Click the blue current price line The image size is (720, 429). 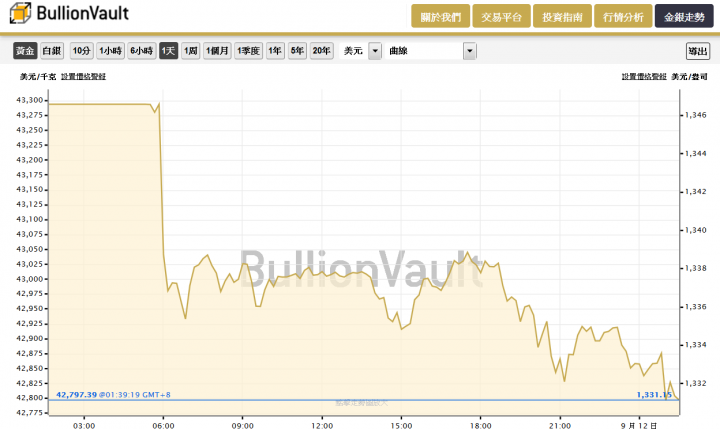[364, 400]
